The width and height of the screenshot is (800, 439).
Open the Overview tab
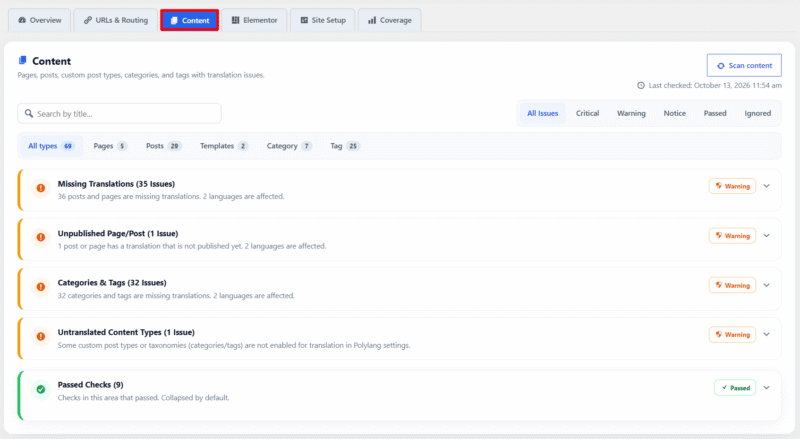coord(39,20)
